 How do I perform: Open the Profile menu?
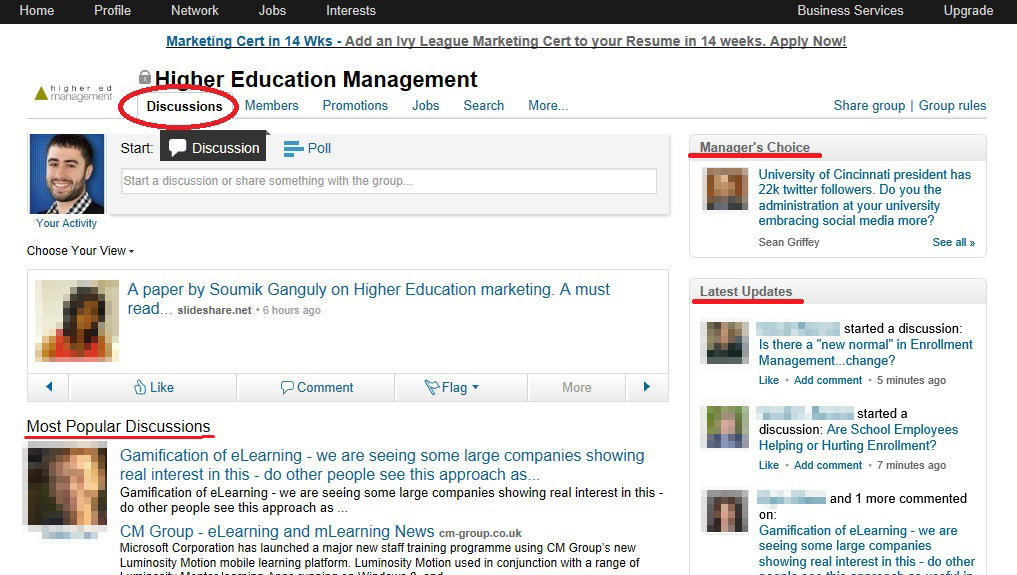(112, 10)
